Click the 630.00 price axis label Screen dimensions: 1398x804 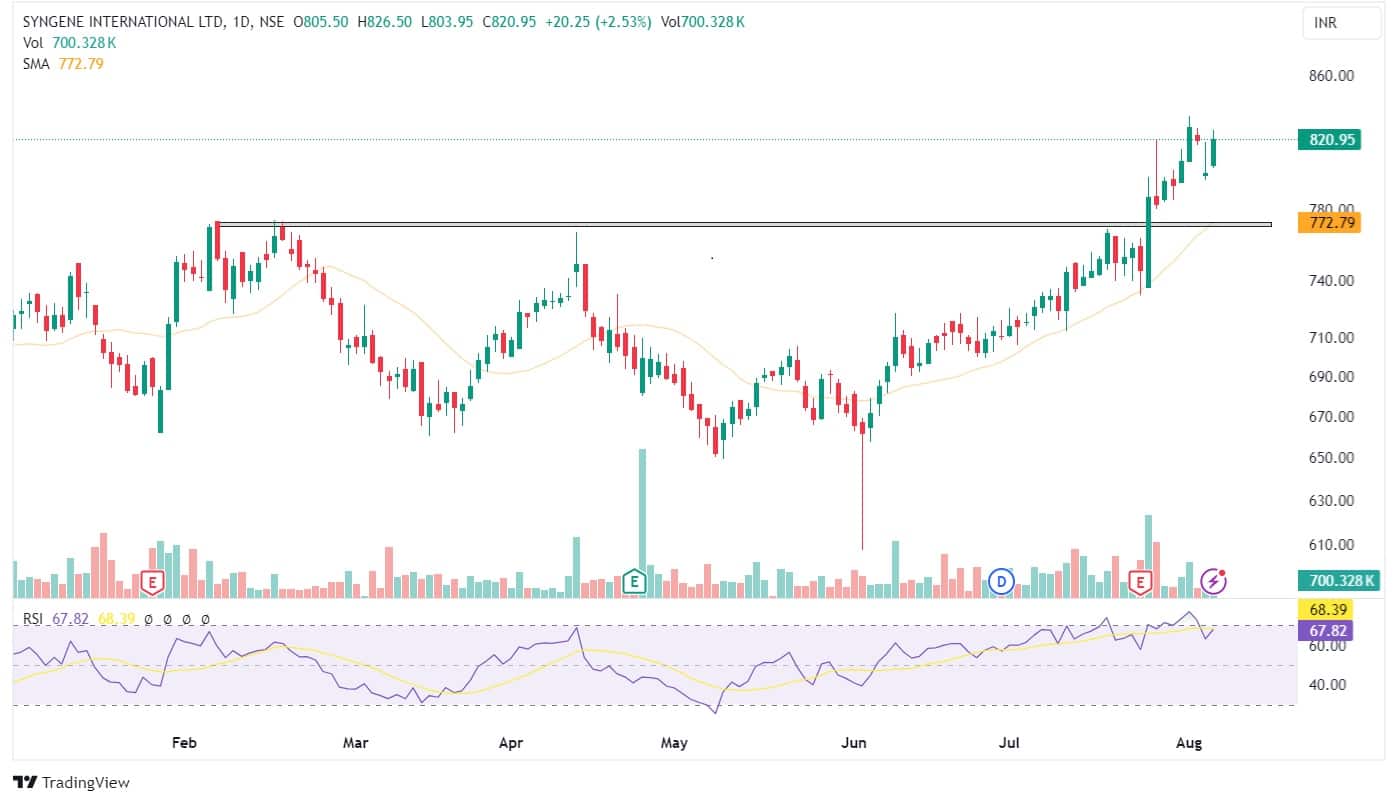click(1332, 500)
